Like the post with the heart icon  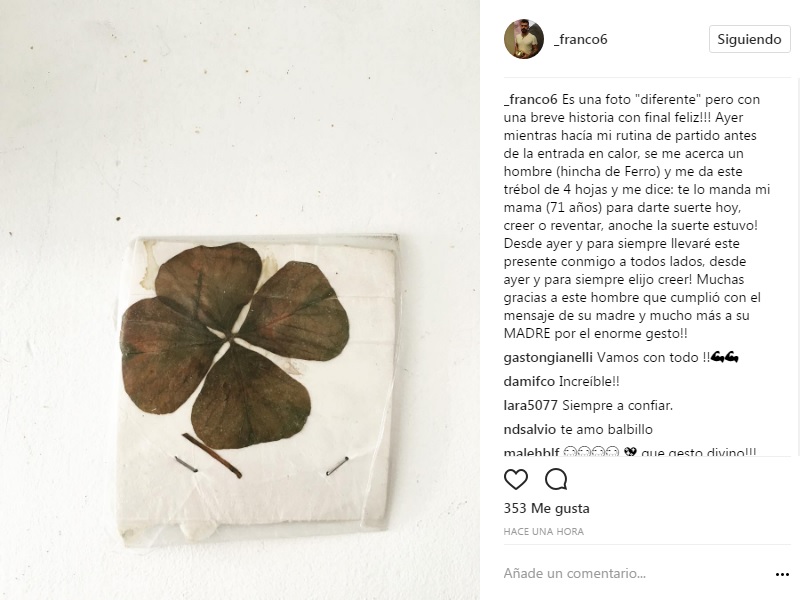coord(516,479)
